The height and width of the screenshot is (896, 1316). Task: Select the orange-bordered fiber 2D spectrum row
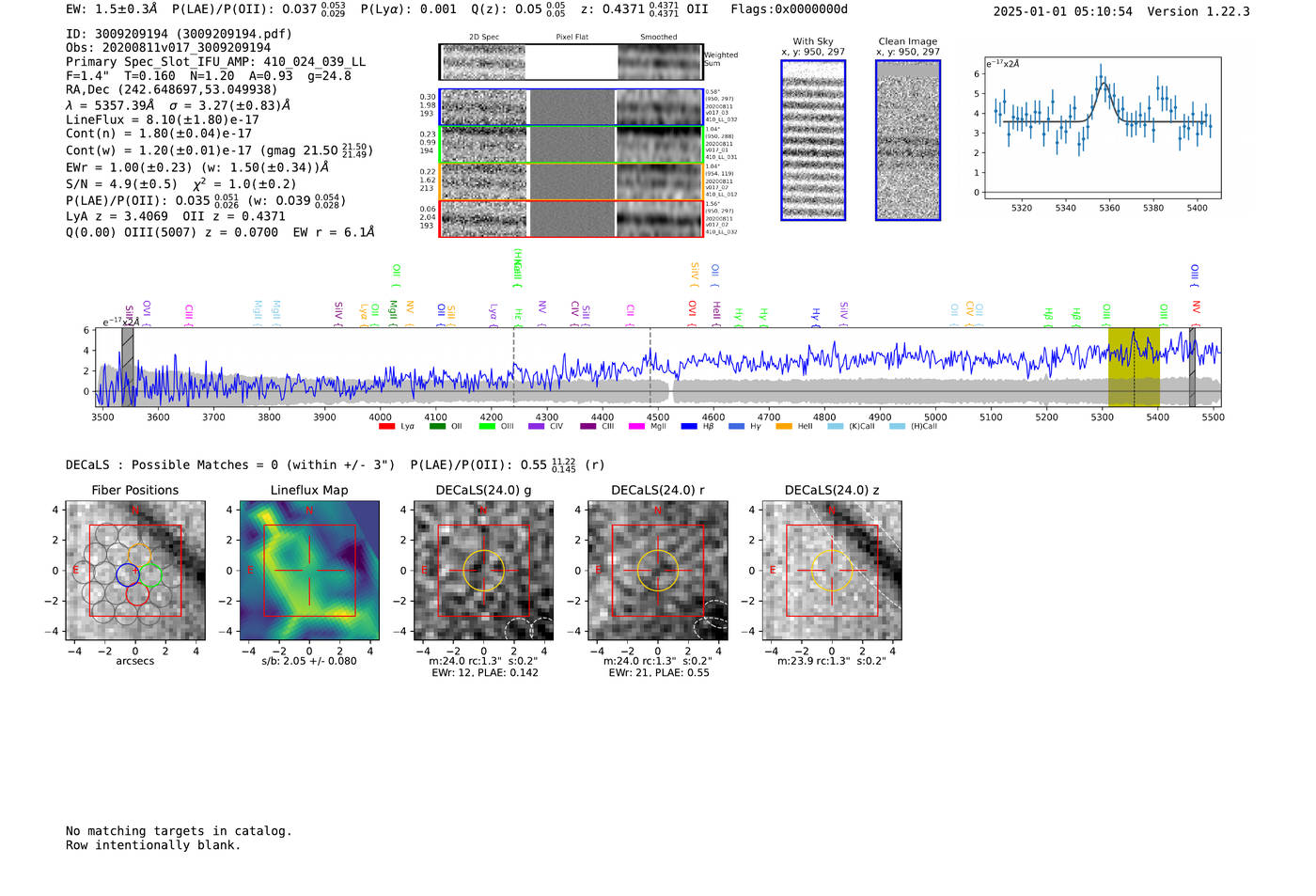coord(571,181)
